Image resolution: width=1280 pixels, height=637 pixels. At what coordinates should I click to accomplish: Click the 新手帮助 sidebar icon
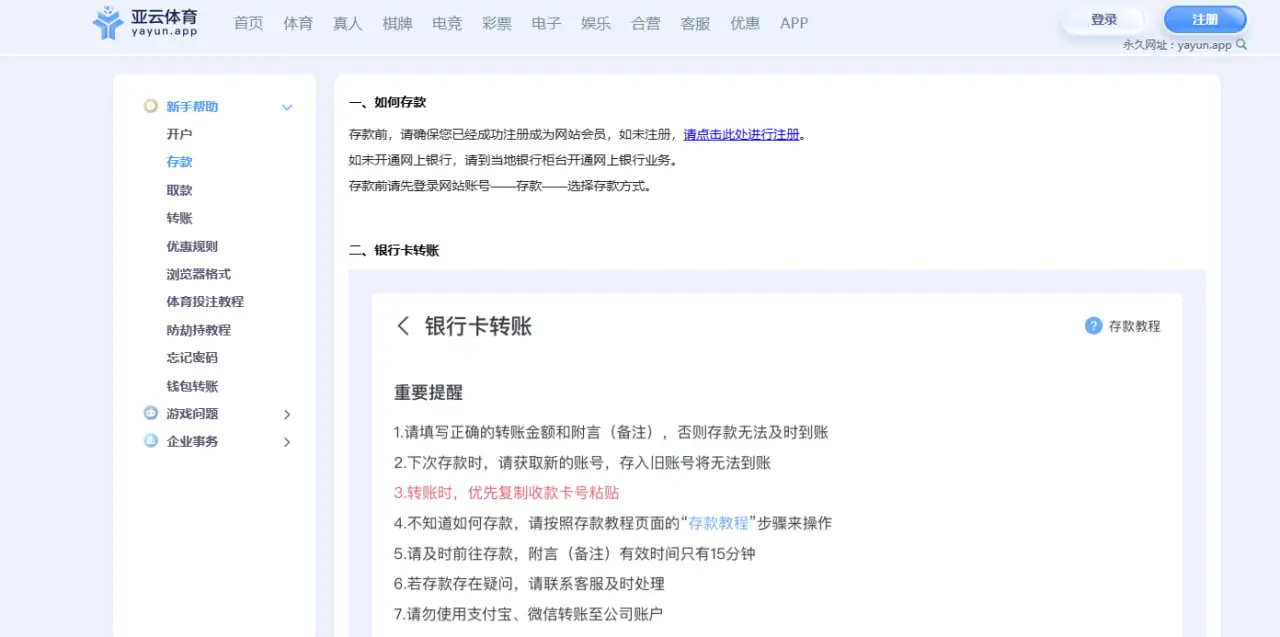click(151, 106)
